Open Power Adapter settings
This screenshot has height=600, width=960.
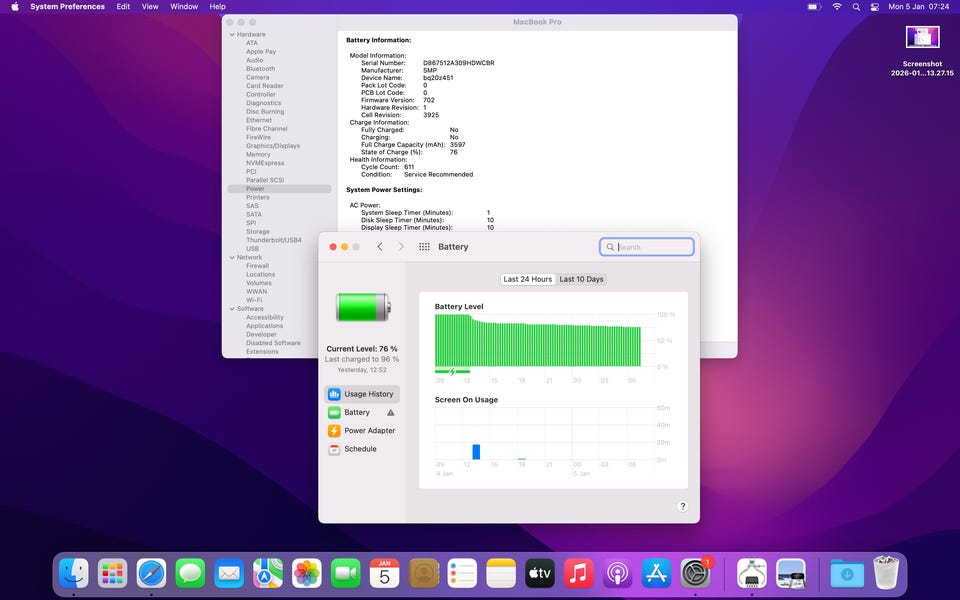(x=369, y=431)
